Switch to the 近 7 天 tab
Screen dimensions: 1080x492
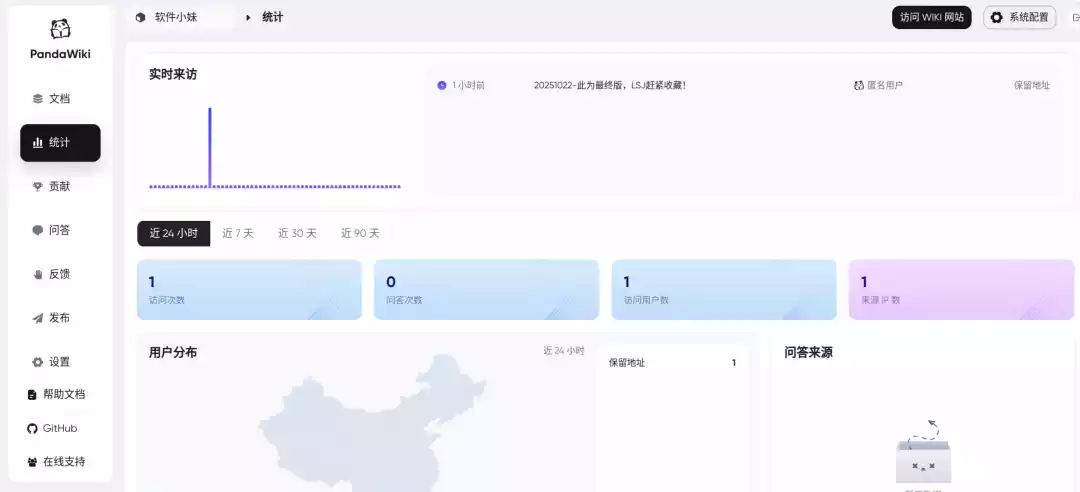[x=238, y=234]
